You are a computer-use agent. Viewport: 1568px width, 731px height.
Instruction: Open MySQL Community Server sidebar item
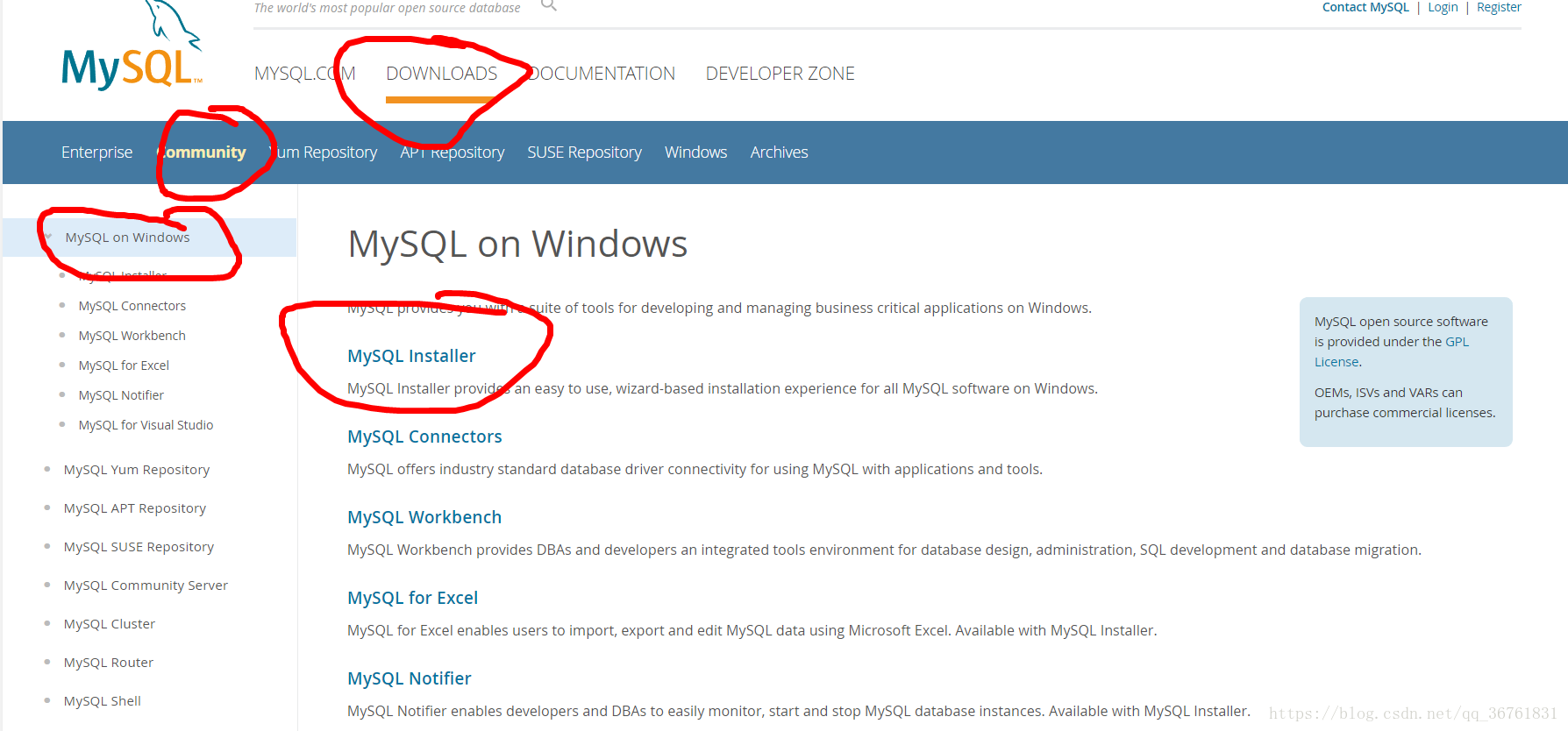(146, 586)
